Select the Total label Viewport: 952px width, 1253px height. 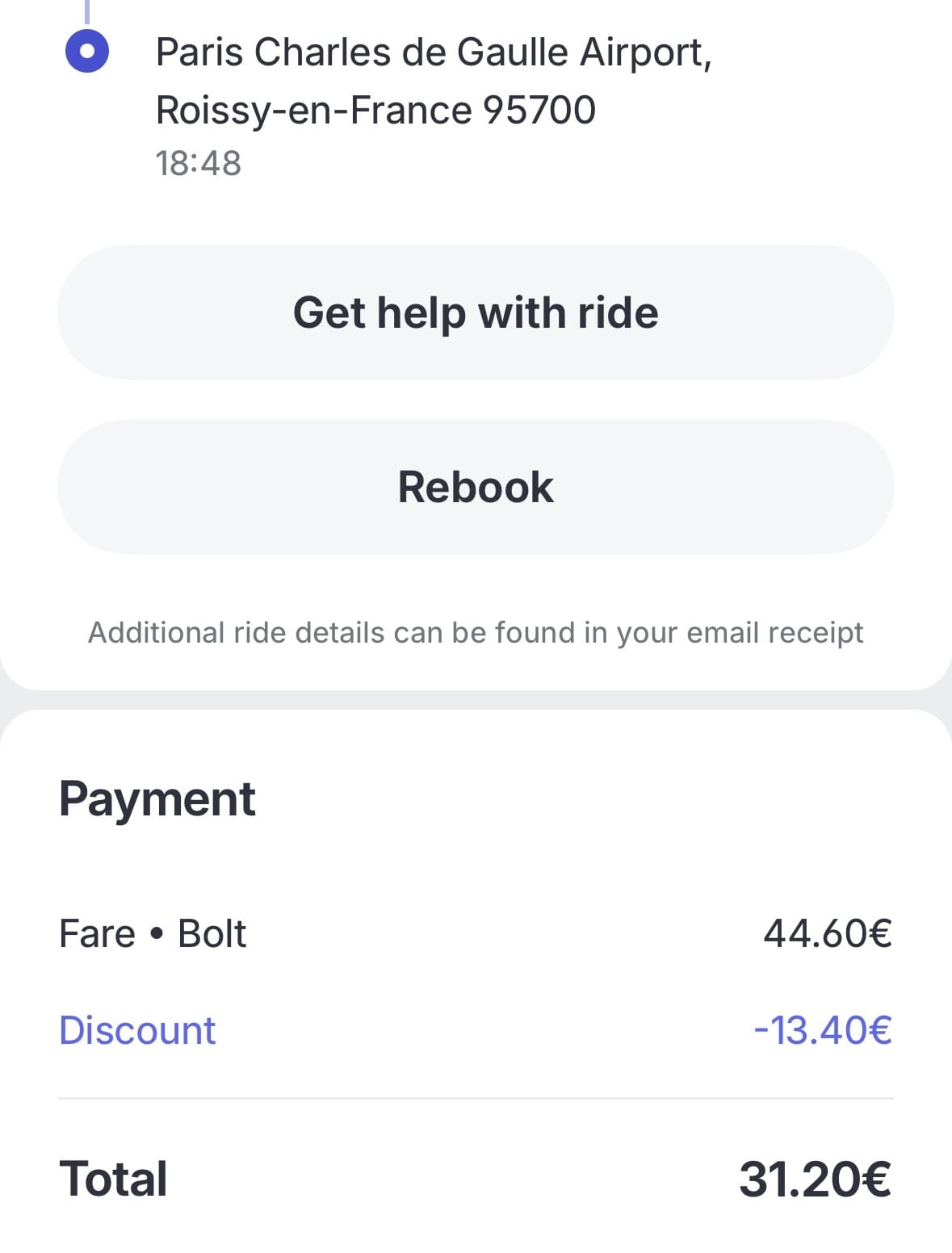pos(113,1179)
